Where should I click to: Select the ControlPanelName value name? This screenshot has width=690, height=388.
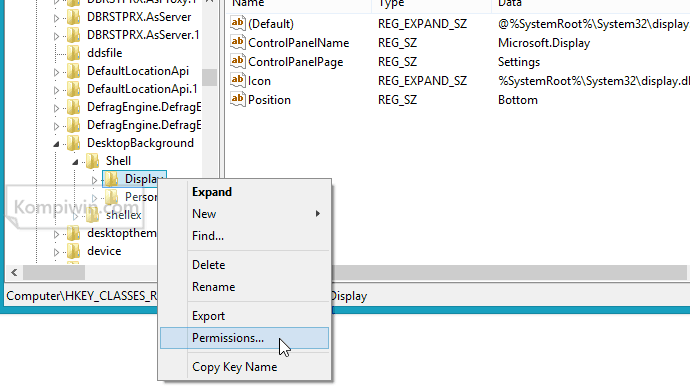(x=298, y=43)
